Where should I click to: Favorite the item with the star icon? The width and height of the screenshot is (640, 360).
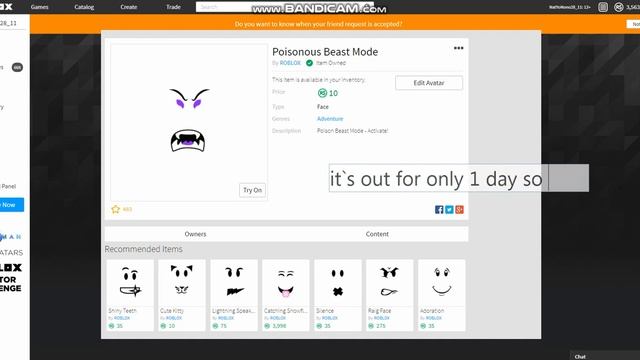pyautogui.click(x=116, y=209)
